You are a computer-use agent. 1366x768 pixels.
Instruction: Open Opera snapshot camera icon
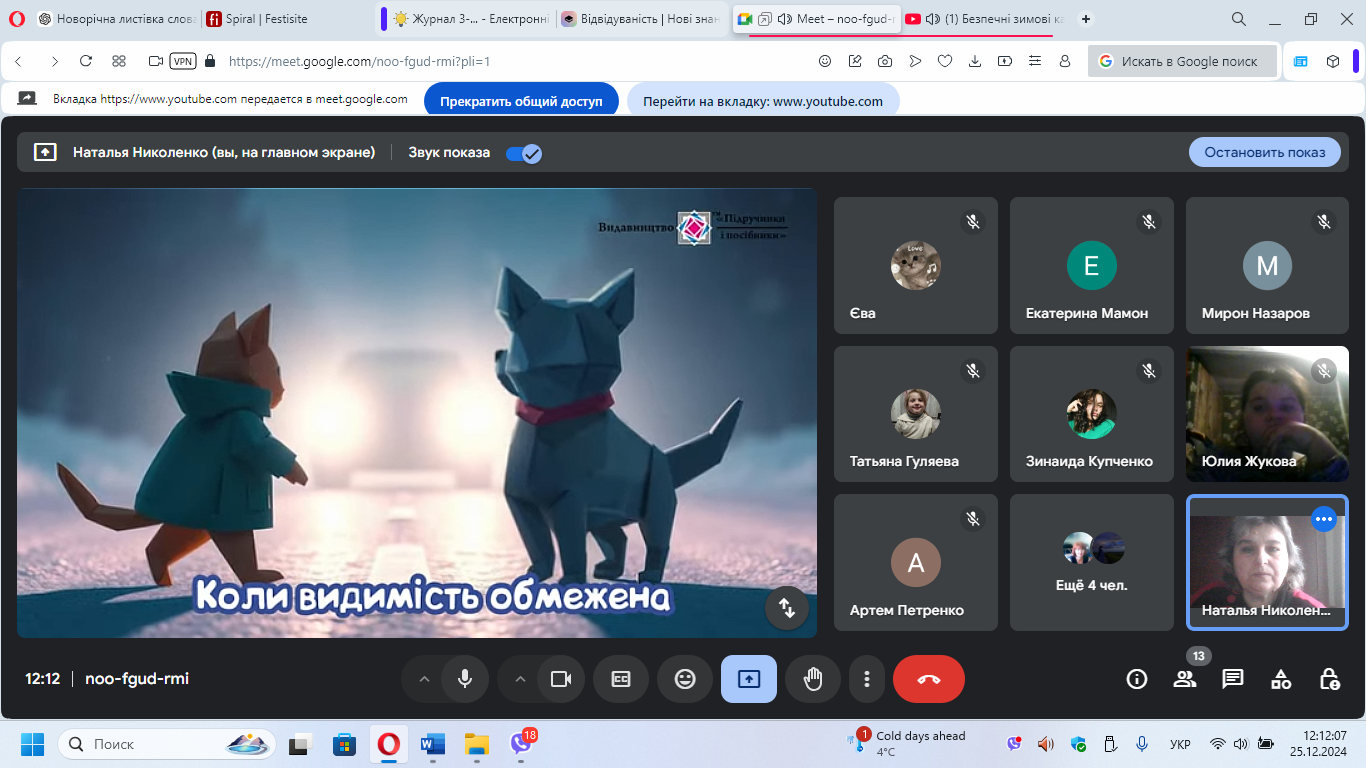(x=885, y=61)
